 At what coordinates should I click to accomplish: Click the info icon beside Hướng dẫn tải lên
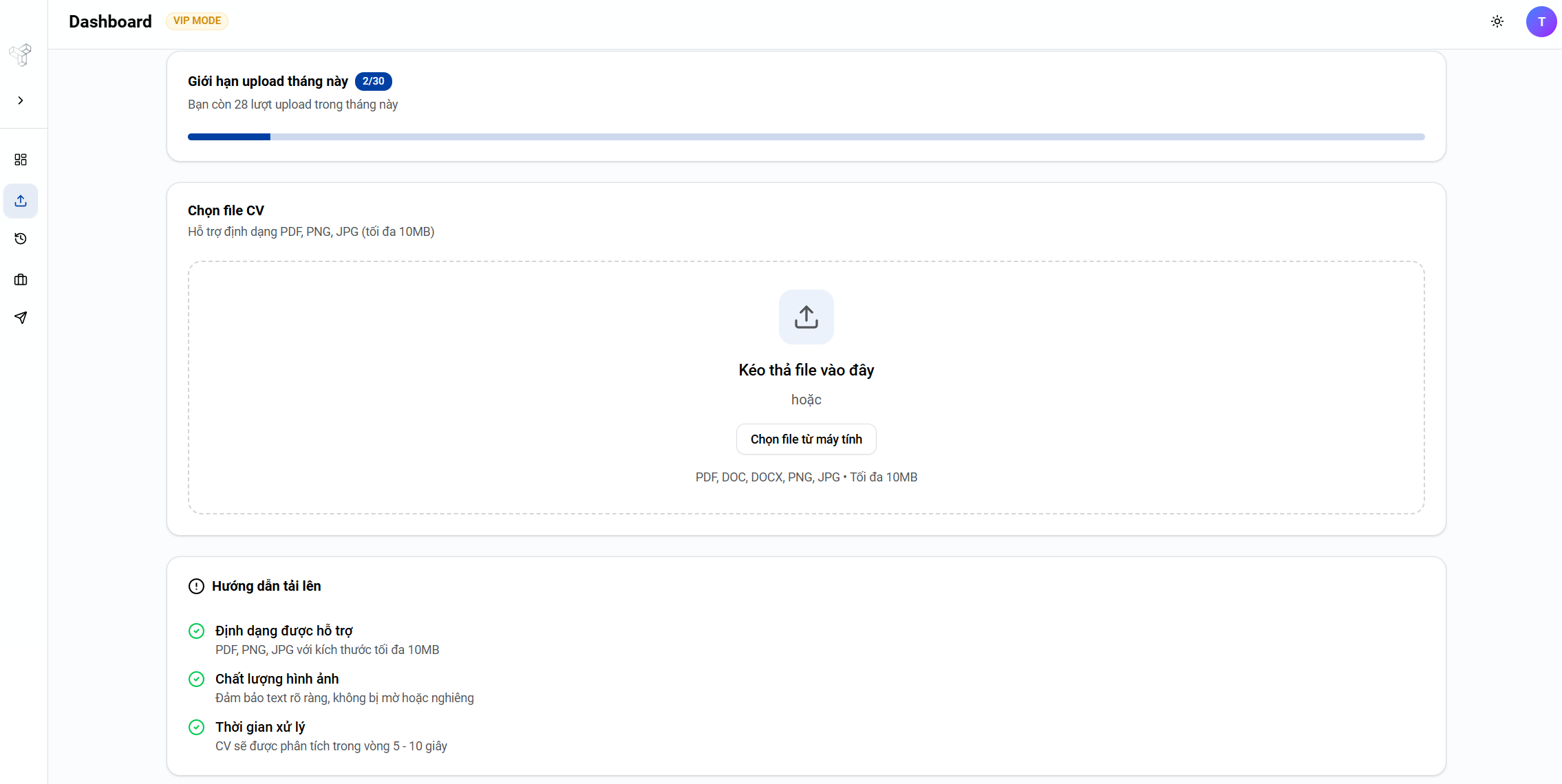tap(196, 586)
